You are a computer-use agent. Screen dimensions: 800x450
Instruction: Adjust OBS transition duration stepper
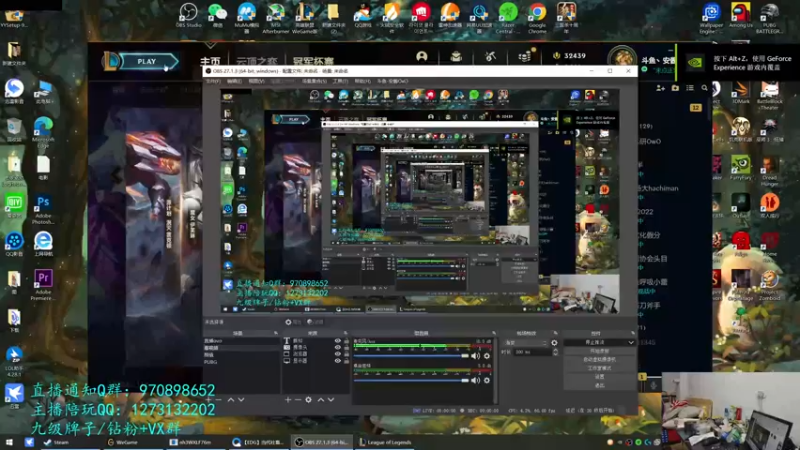pyautogui.click(x=556, y=352)
